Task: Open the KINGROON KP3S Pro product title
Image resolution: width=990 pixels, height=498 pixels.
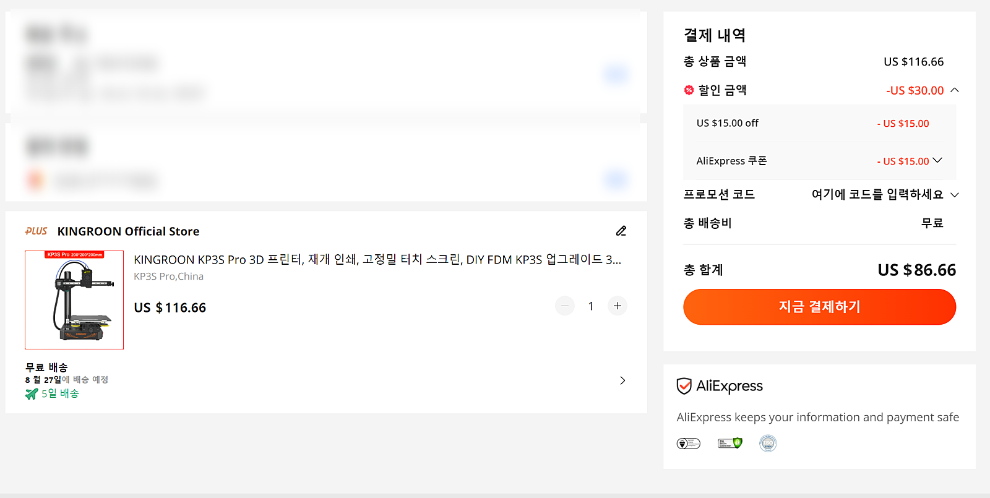Action: pyautogui.click(x=377, y=260)
